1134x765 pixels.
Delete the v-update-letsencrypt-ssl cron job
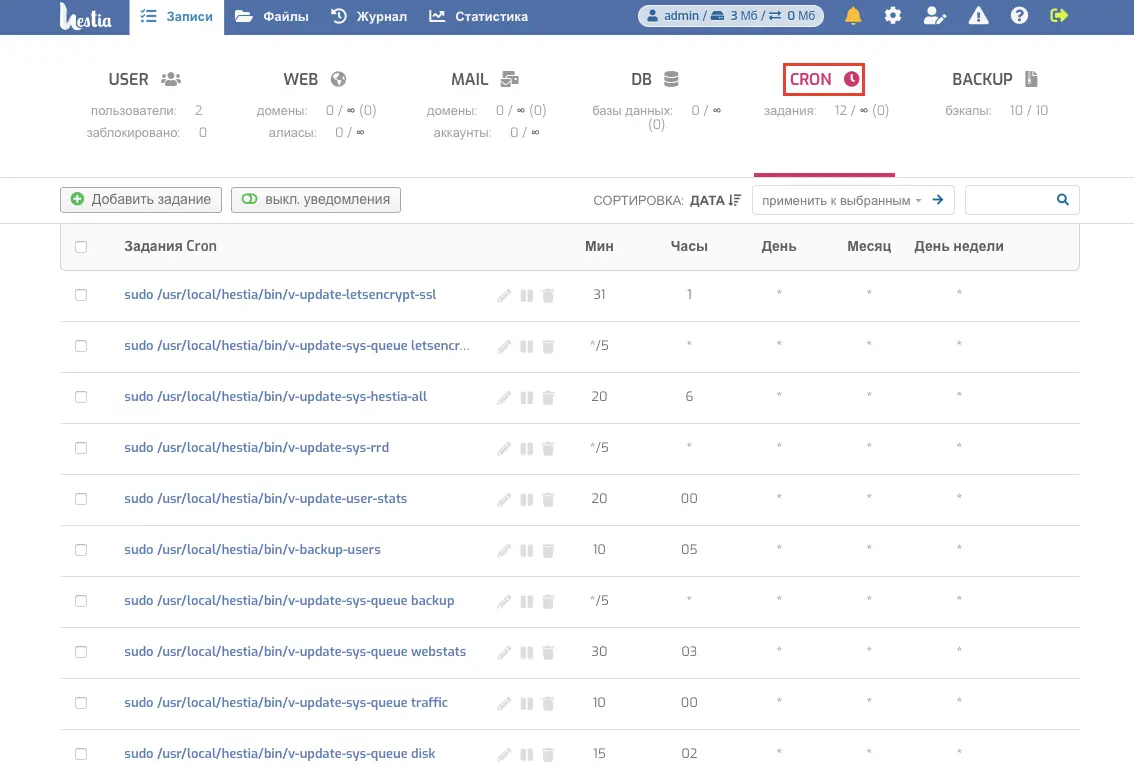(x=548, y=295)
